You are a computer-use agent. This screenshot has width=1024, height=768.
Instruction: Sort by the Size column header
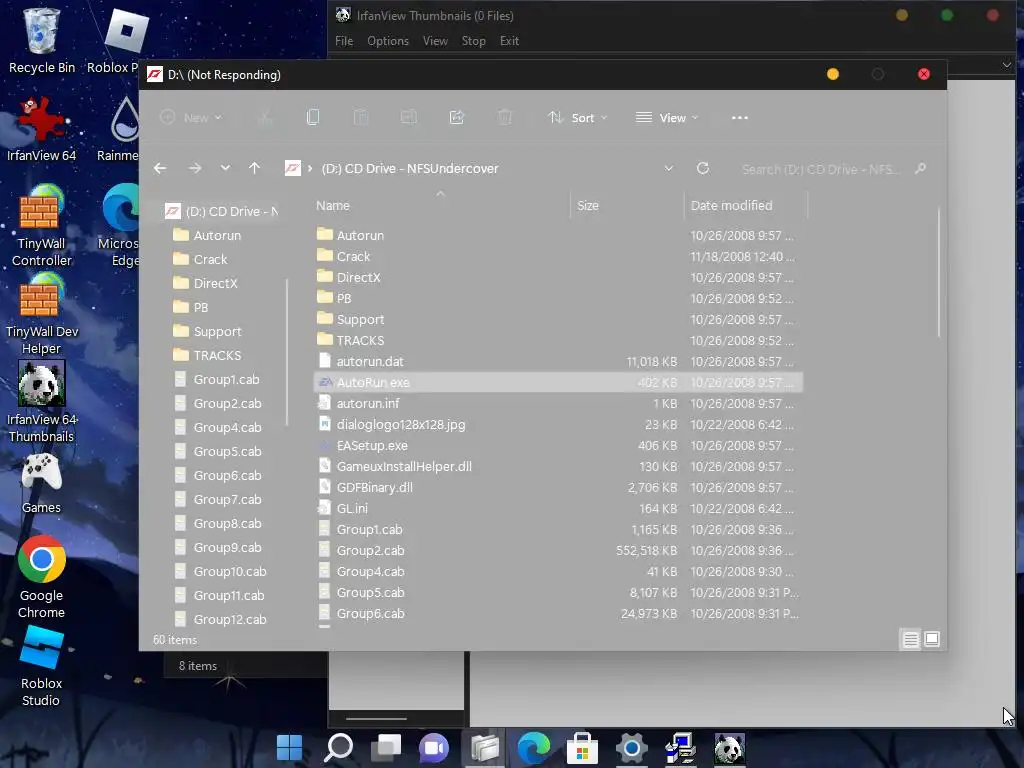point(627,205)
